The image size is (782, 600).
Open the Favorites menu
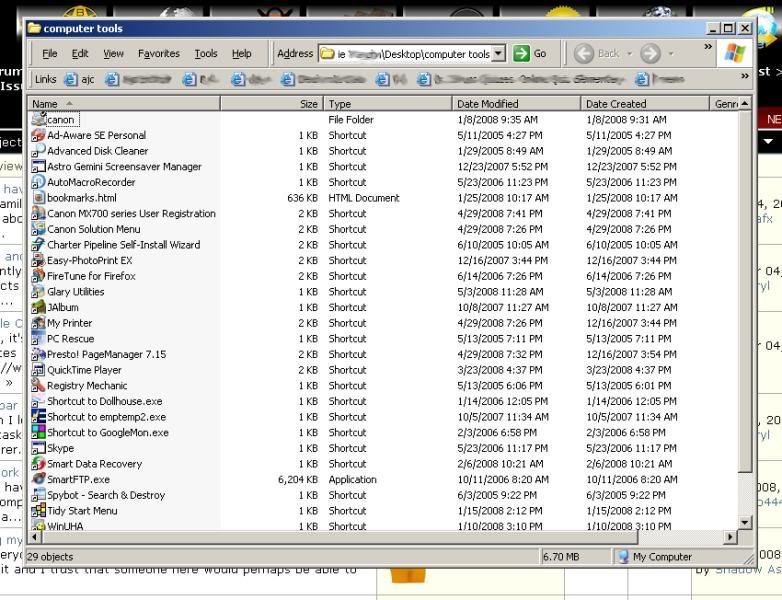pyautogui.click(x=159, y=53)
